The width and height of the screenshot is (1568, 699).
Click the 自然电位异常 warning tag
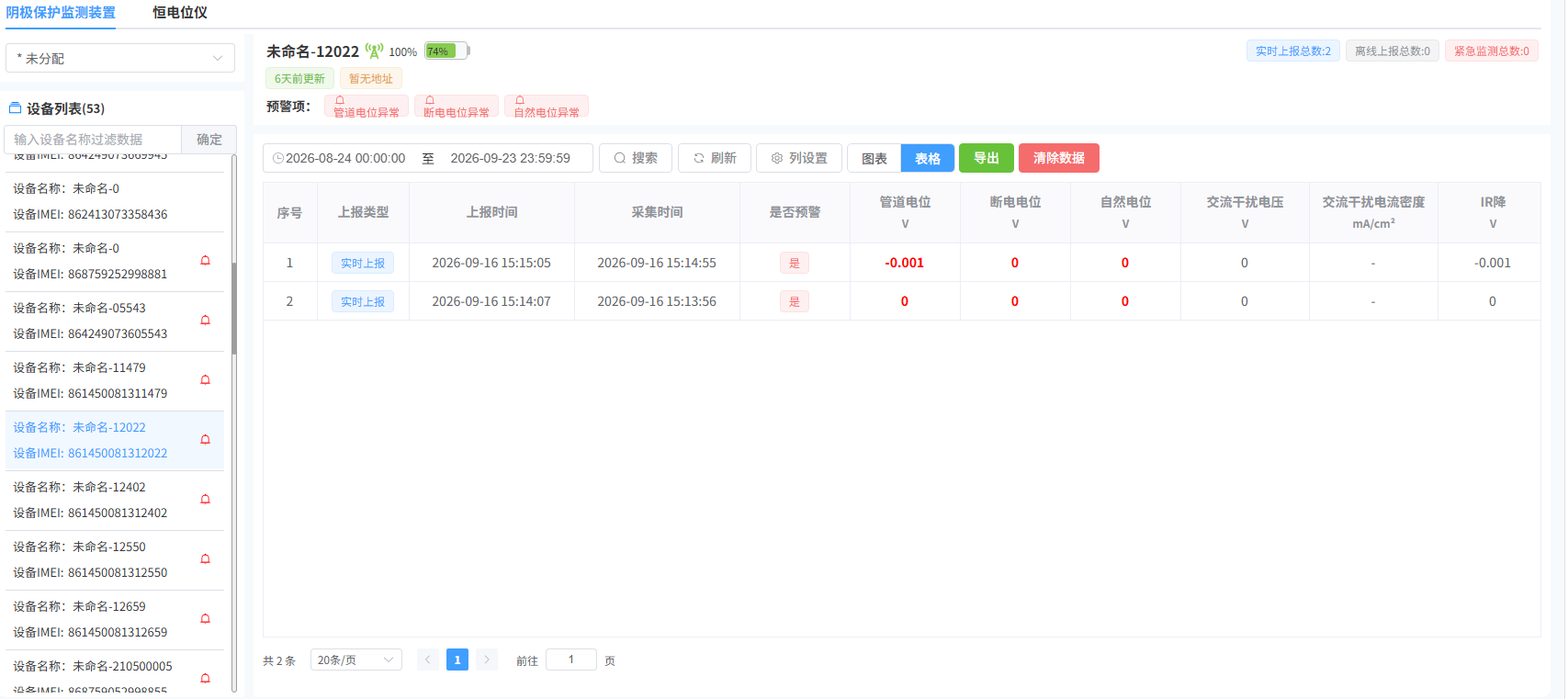click(x=547, y=107)
